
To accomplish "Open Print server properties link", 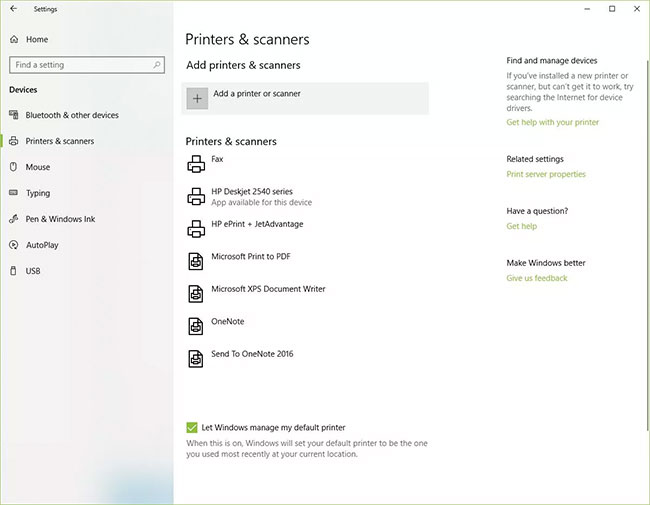I will [546, 174].
